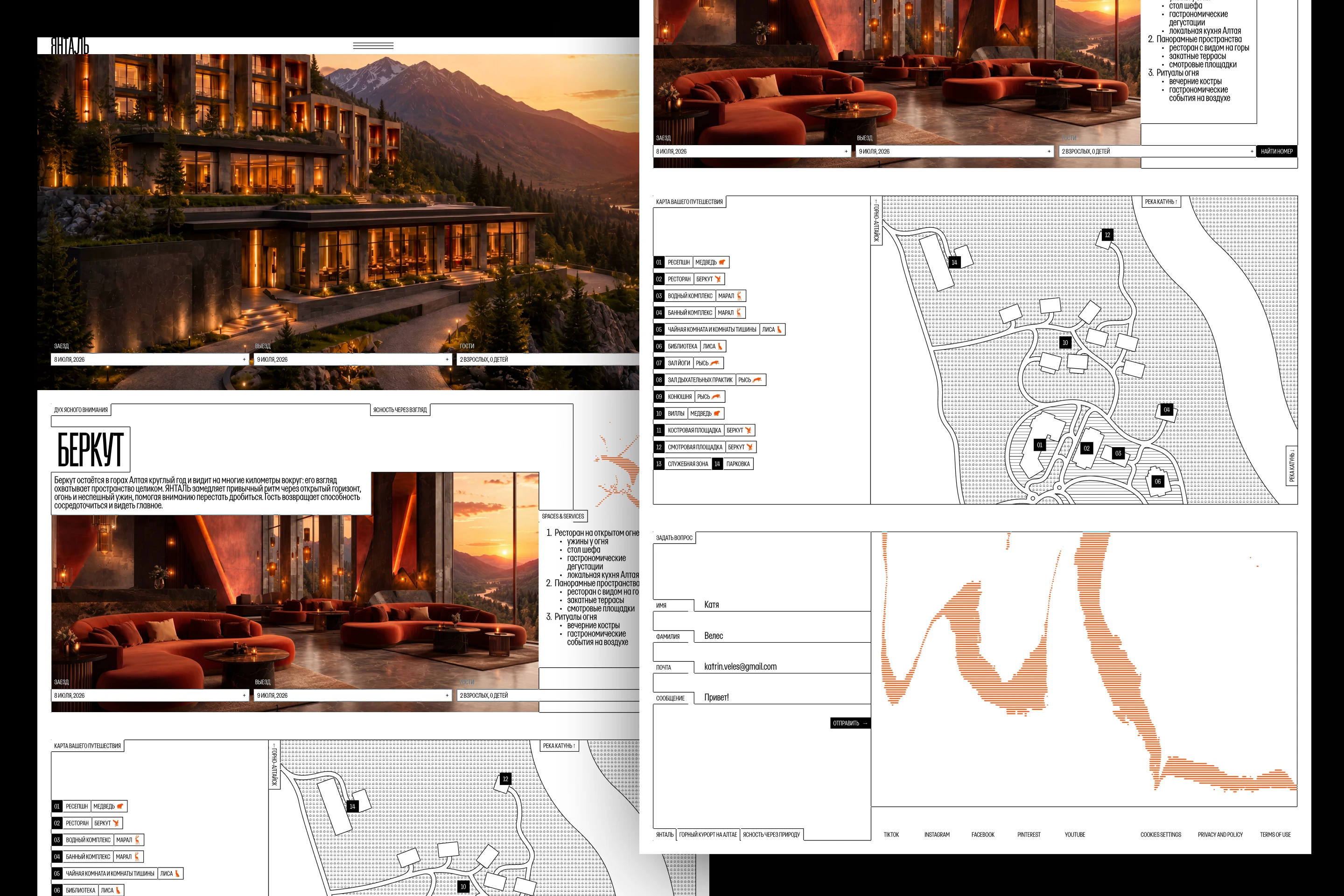
Task: Select the ЯСНОСТЬ ЧЕРЕЗ ВЗГЛЯД tab
Action: pos(400,410)
